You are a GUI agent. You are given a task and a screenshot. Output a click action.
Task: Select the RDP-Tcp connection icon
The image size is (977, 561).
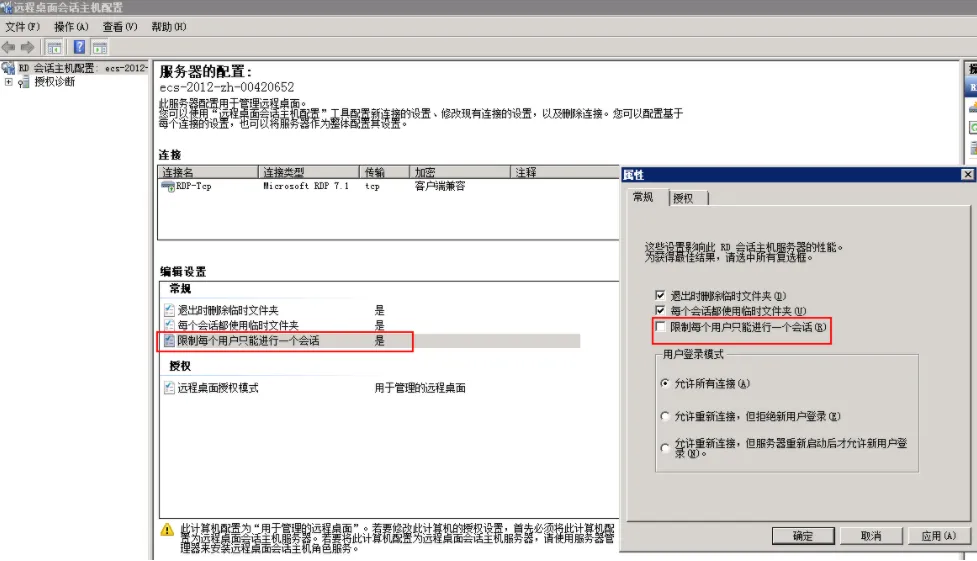pos(168,186)
